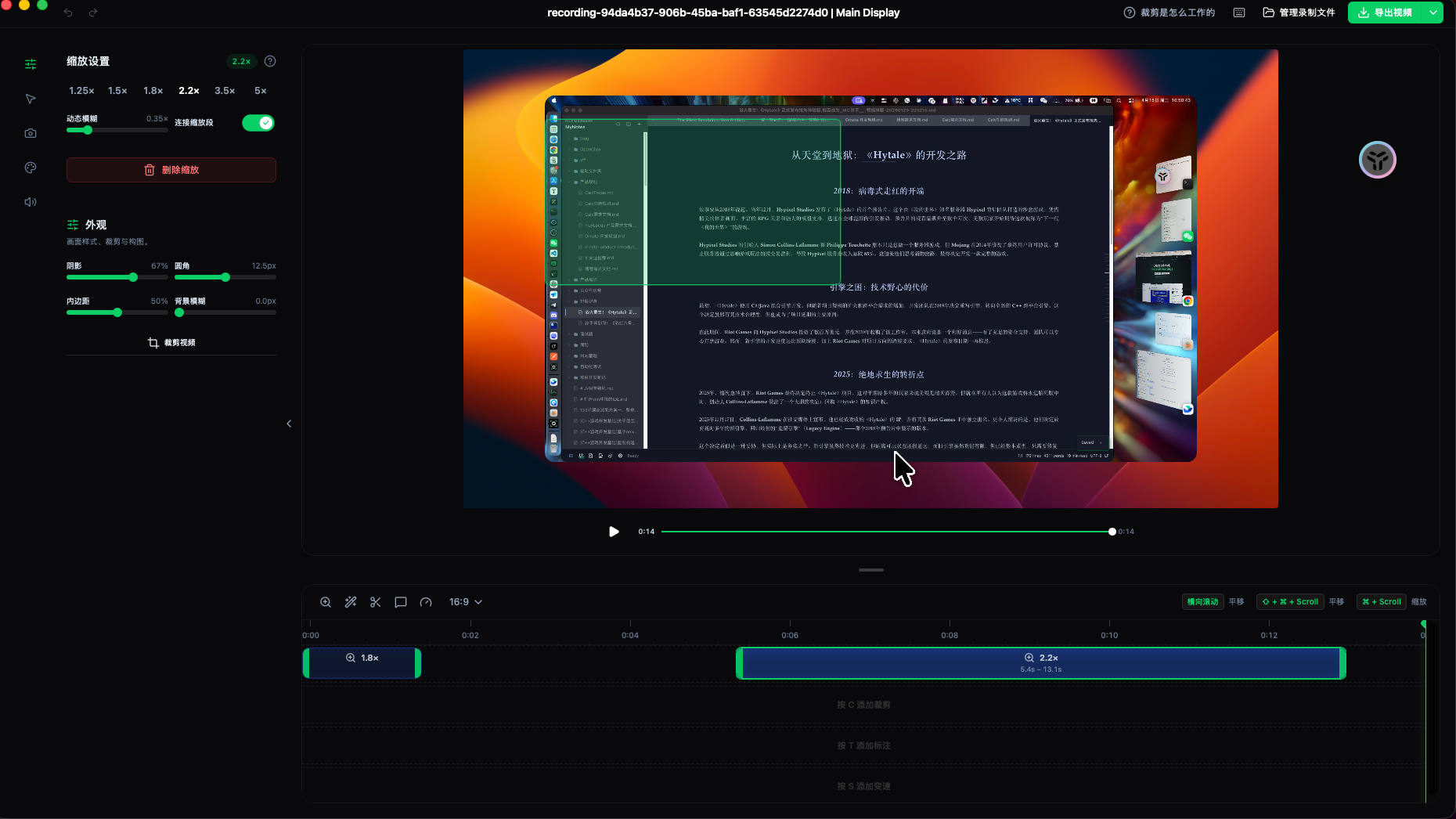Click the add zoom magnifier timeline tool
This screenshot has width=1456, height=819.
[x=326, y=602]
